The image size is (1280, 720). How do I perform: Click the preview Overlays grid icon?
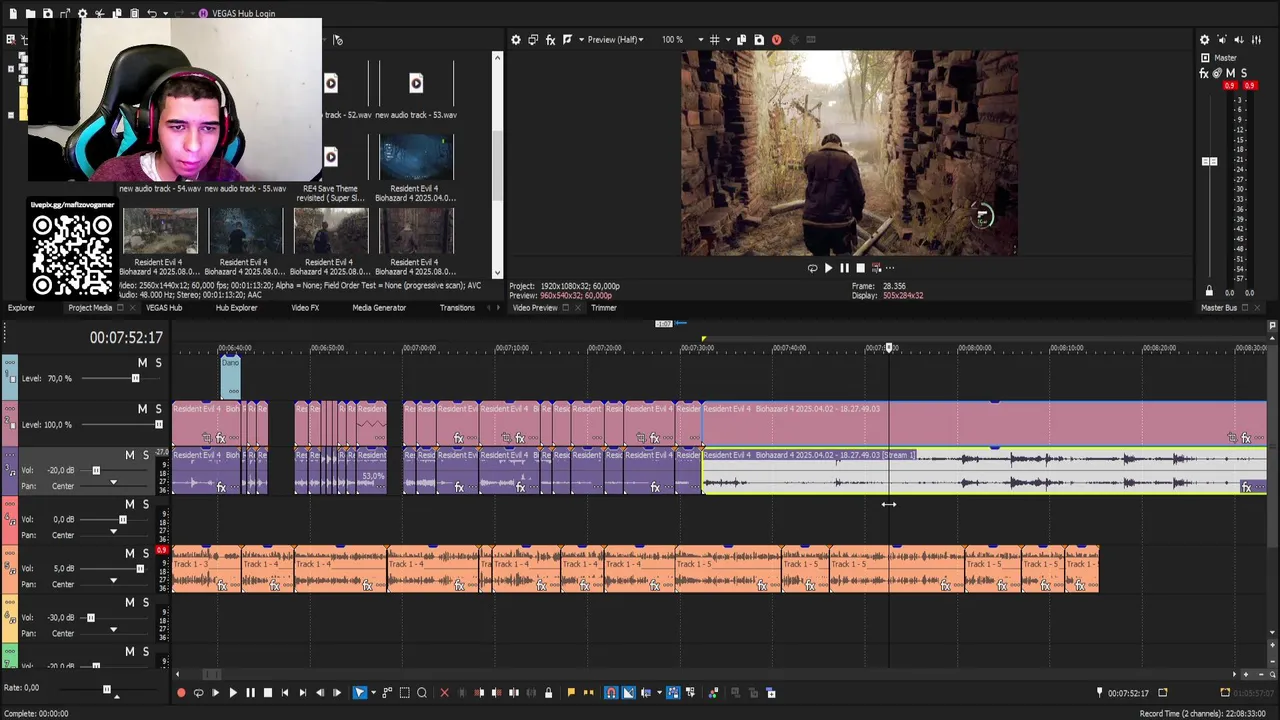pyautogui.click(x=714, y=40)
